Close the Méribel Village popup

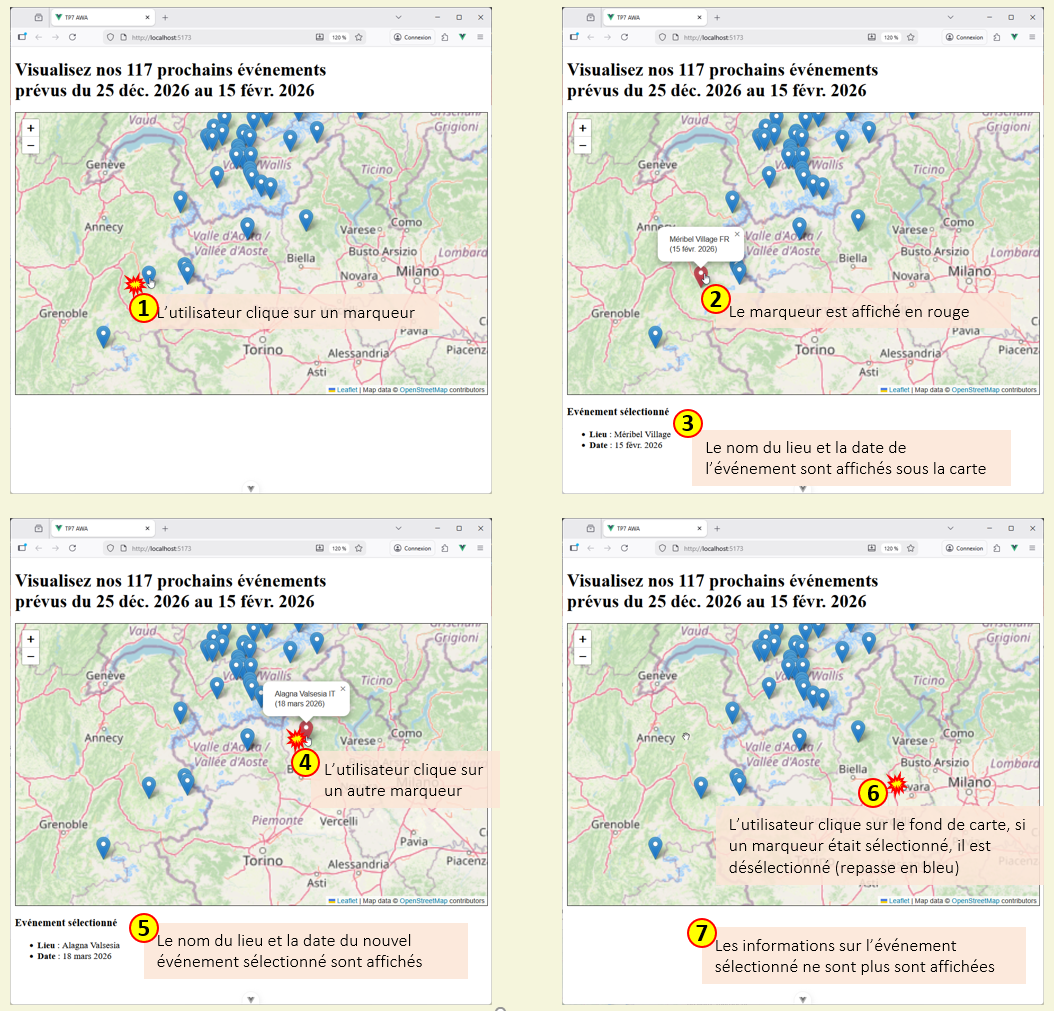pos(737,235)
